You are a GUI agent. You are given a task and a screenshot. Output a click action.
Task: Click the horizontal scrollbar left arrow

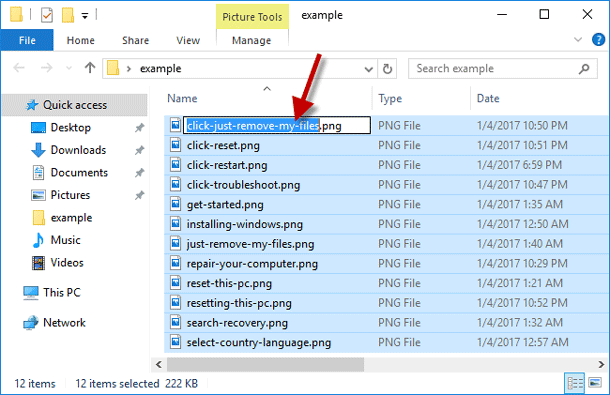point(158,365)
